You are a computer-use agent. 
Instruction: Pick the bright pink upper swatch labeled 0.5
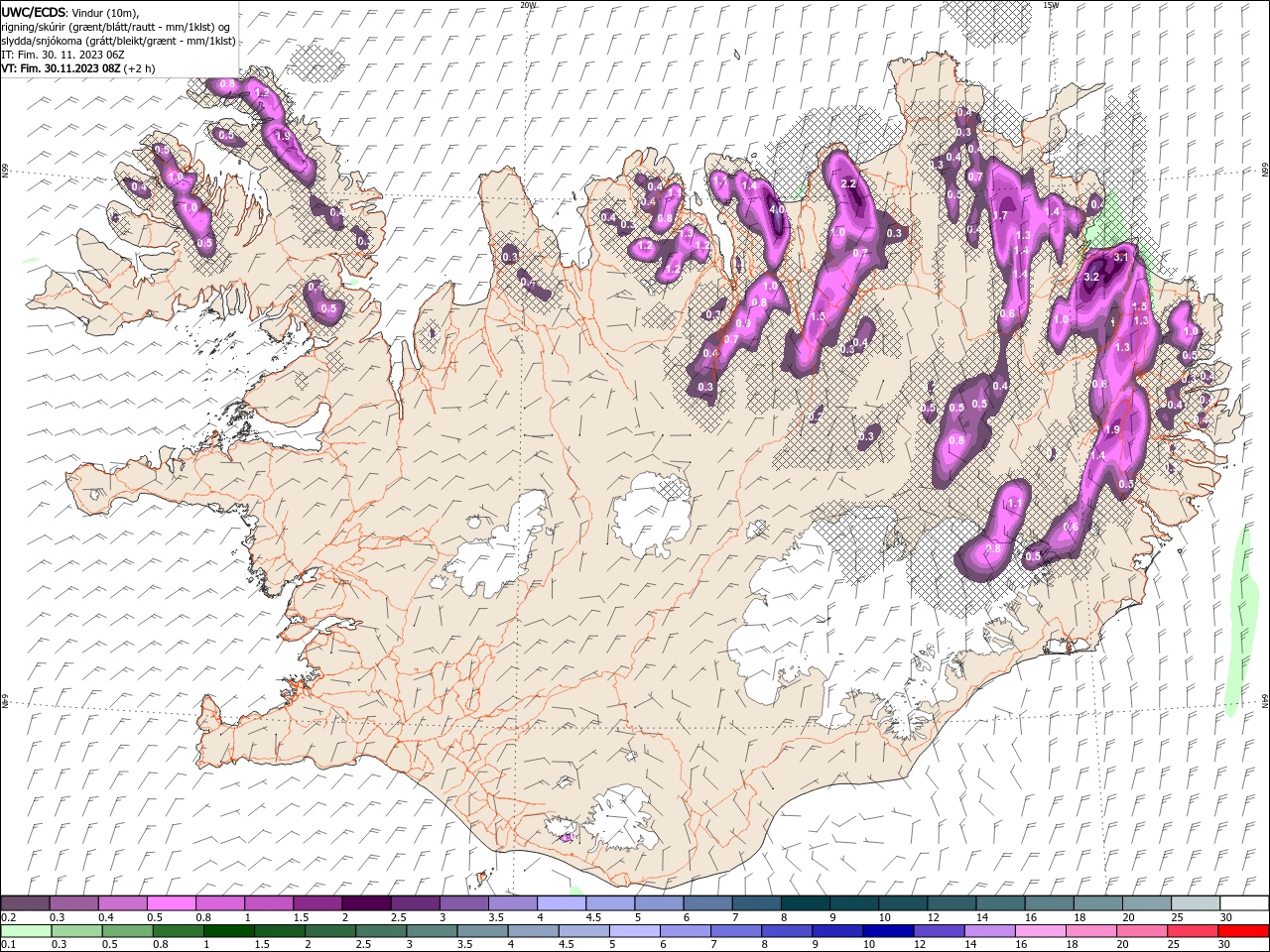click(171, 903)
